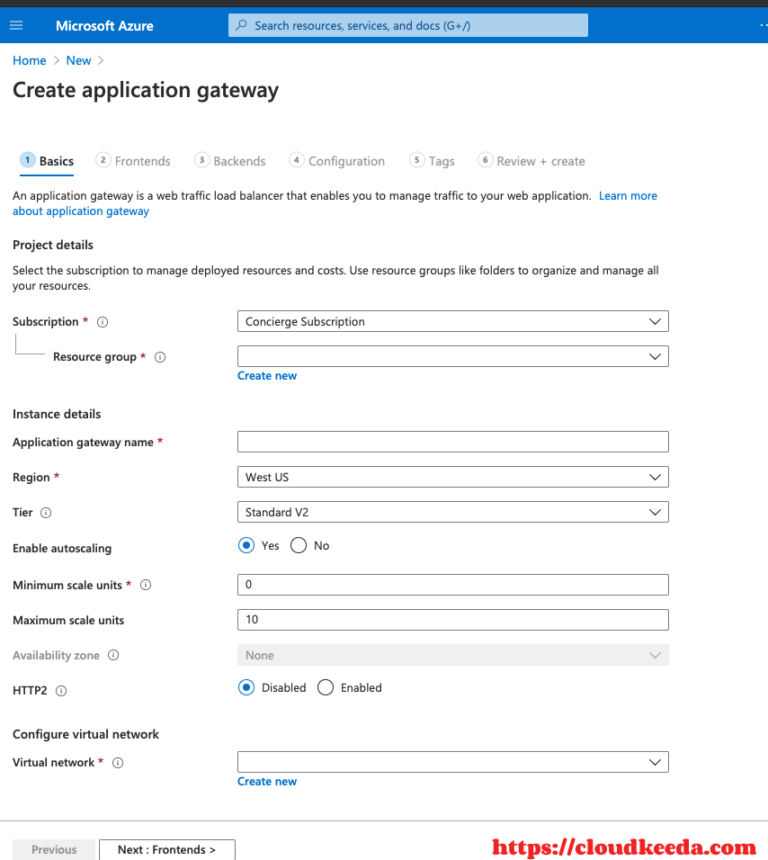Click the Next : Frontends button
This screenshot has width=768, height=860.
click(167, 850)
